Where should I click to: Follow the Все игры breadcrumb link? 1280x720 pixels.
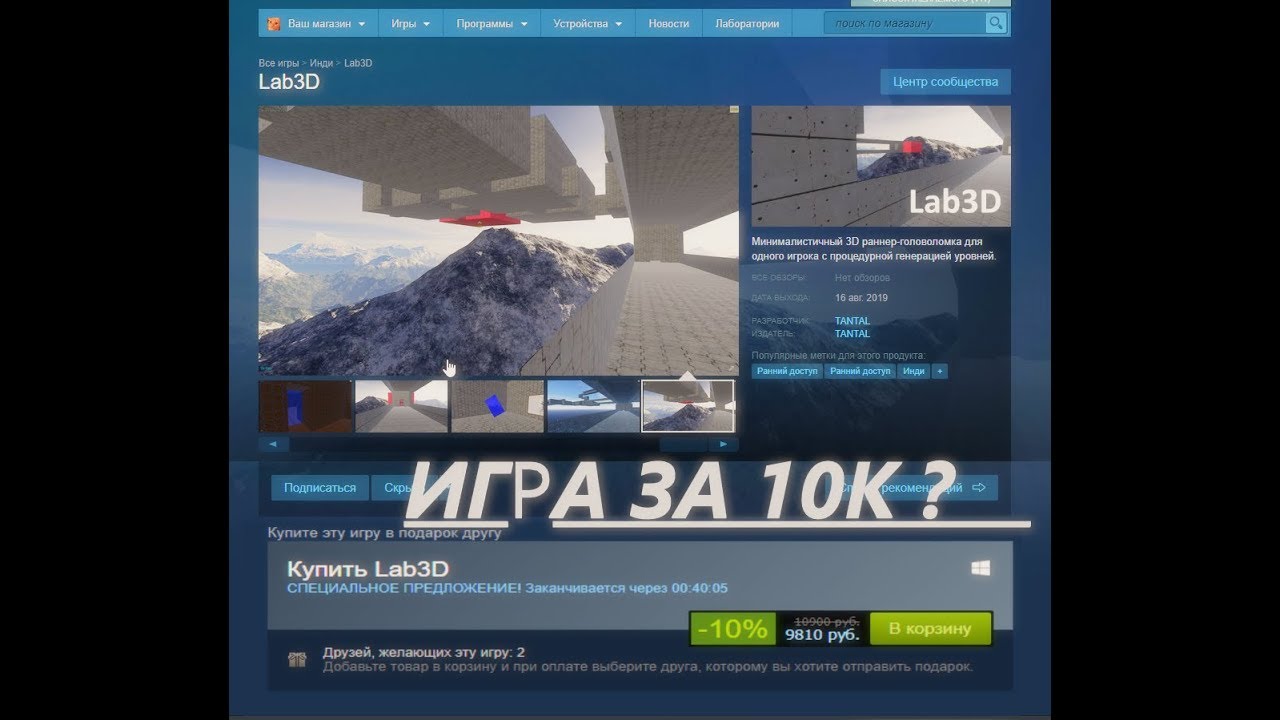point(278,63)
